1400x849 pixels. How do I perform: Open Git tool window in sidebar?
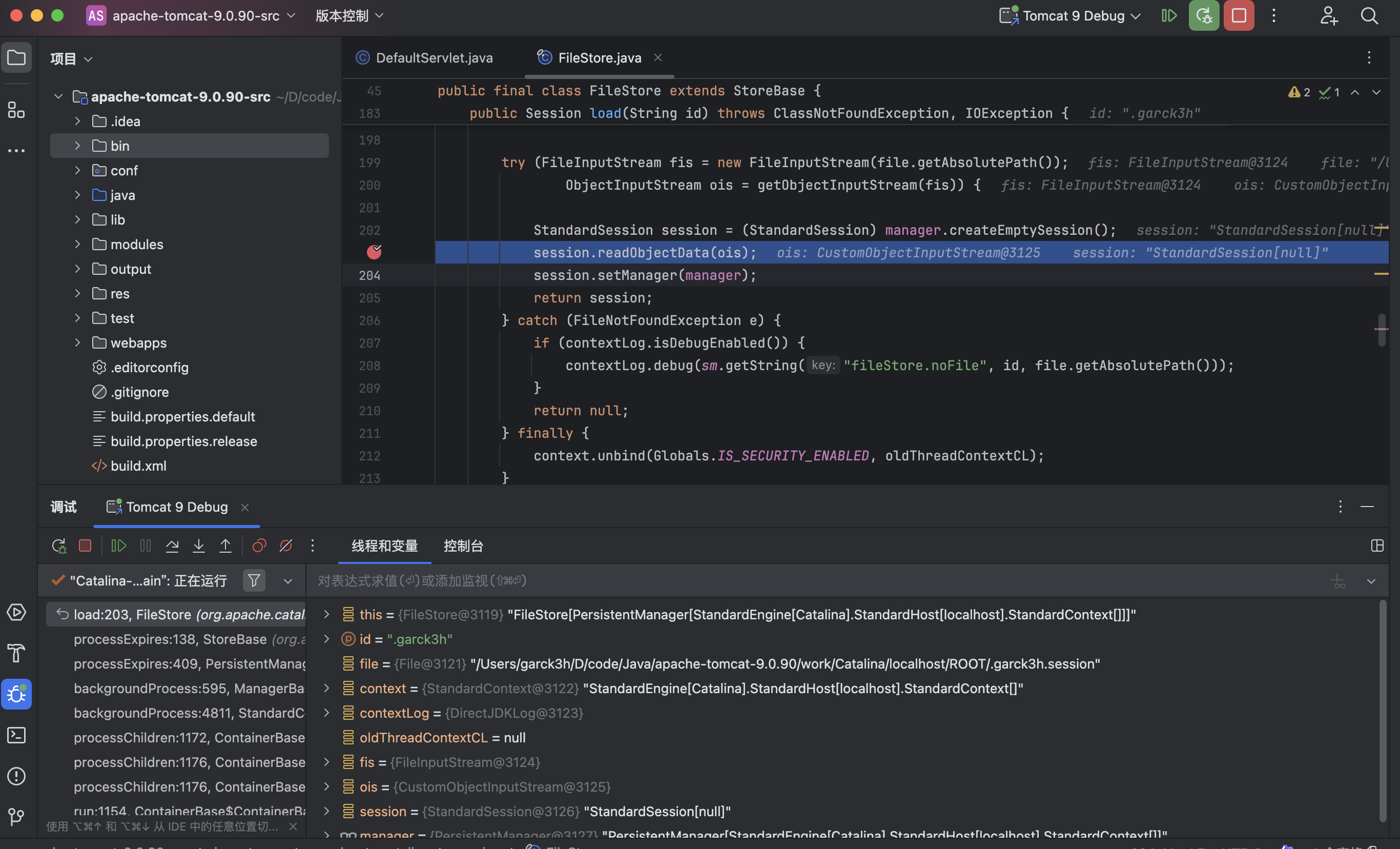pos(16,817)
